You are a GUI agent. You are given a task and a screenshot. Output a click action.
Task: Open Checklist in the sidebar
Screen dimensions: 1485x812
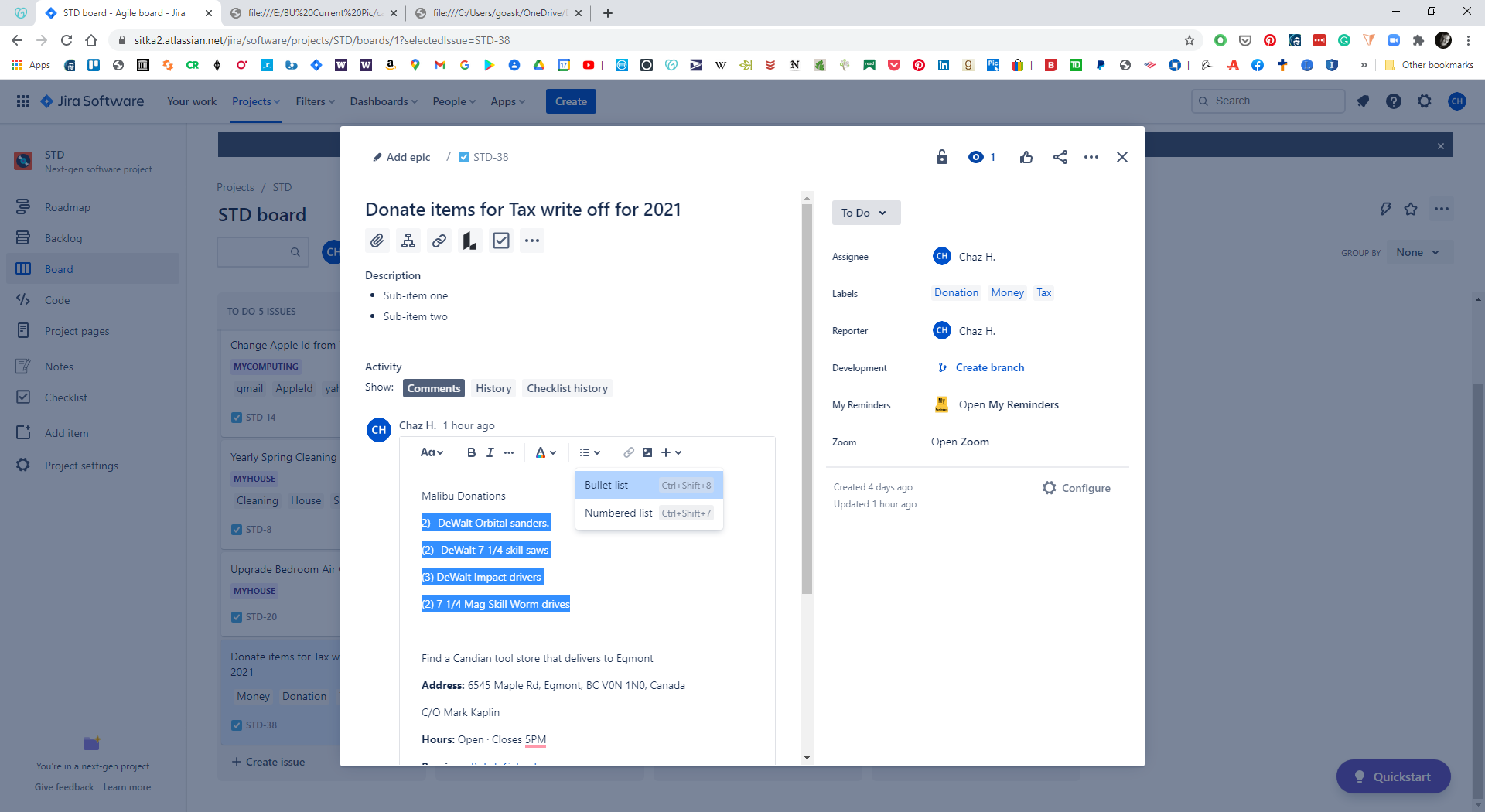click(x=93, y=397)
